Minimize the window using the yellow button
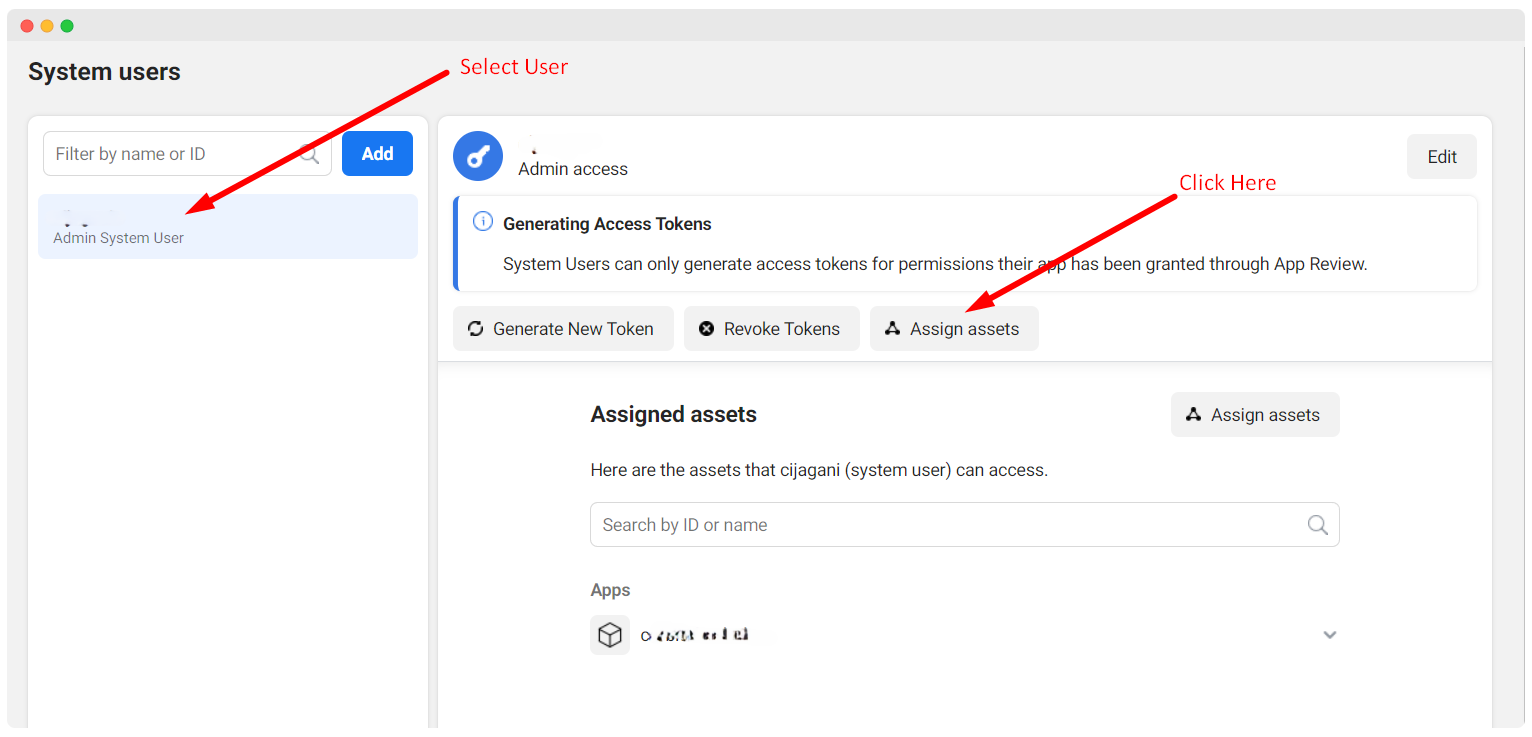 [47, 26]
